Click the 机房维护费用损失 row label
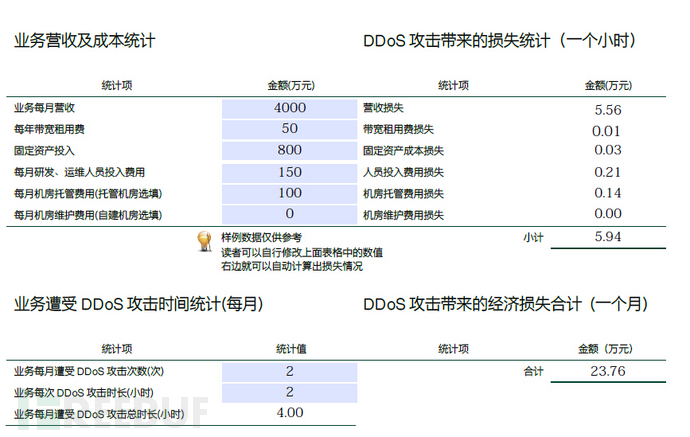The height and width of the screenshot is (437, 690). 404,215
